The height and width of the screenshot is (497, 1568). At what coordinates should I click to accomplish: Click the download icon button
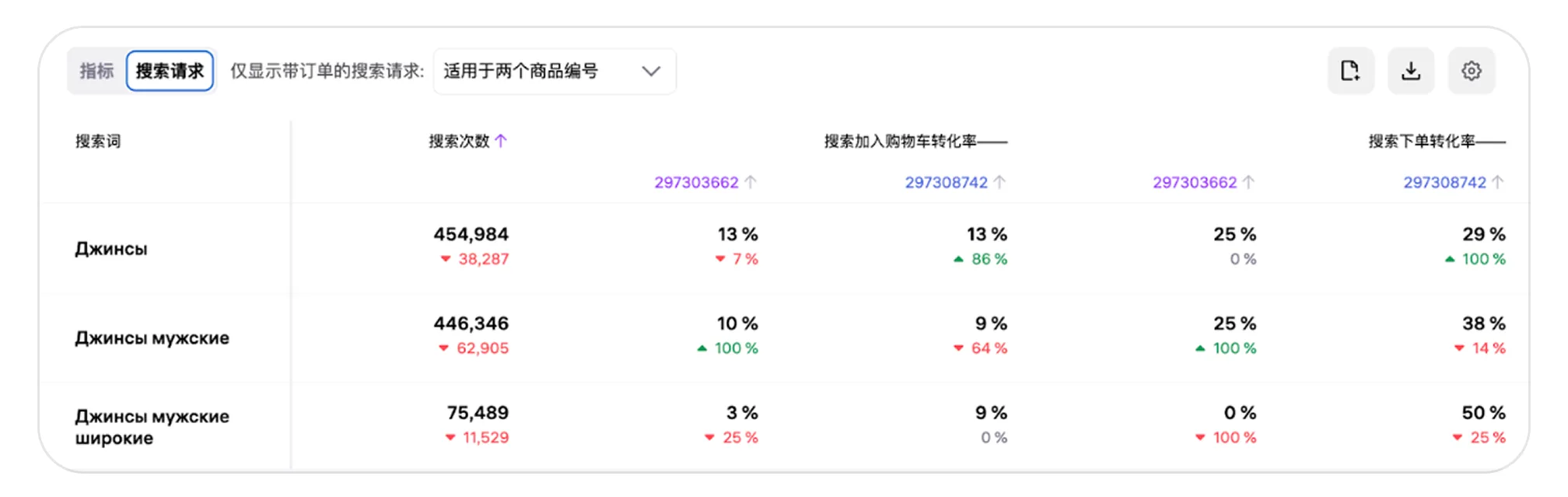pyautogui.click(x=1411, y=71)
